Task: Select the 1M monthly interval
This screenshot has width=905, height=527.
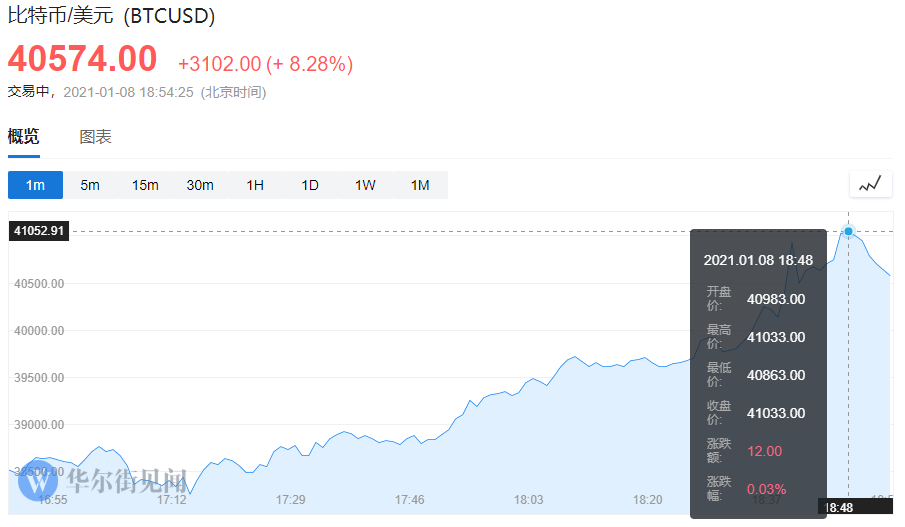Action: [420, 185]
